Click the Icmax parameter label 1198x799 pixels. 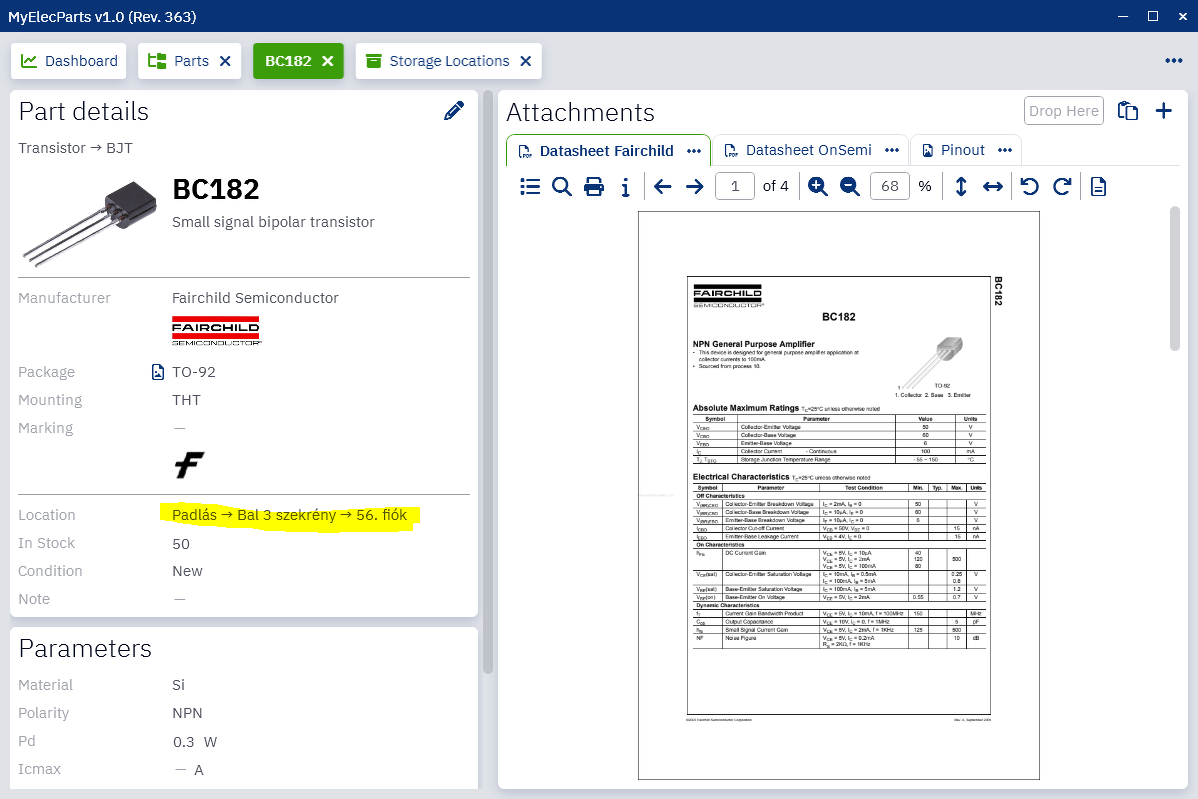pyautogui.click(x=40, y=769)
